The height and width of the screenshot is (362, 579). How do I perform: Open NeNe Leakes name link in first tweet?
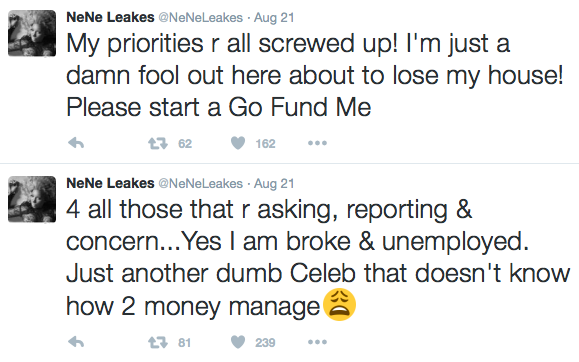[x=110, y=17]
